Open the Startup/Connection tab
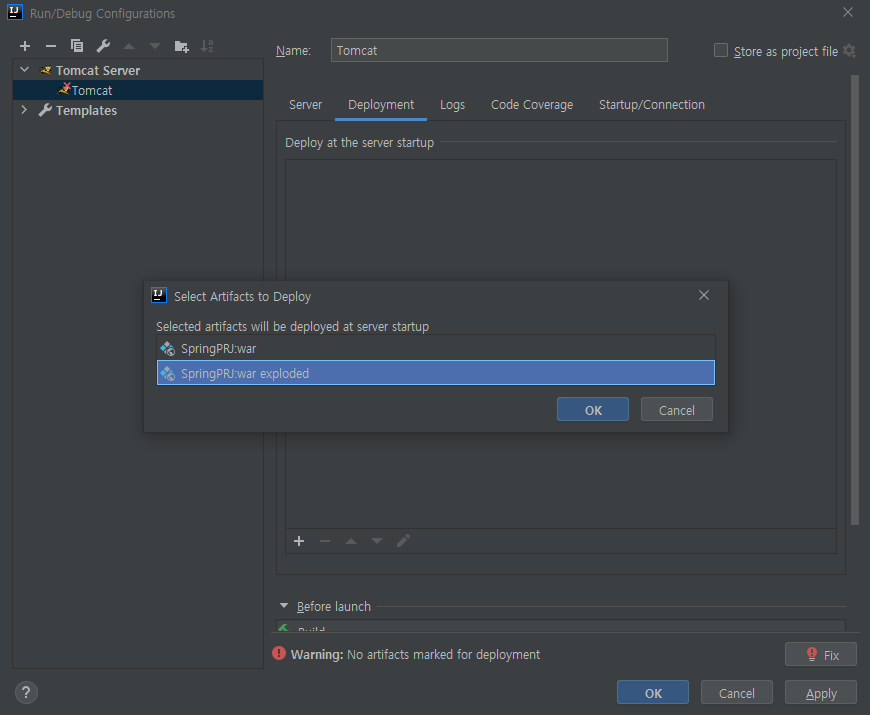This screenshot has height=715, width=870. 651,104
